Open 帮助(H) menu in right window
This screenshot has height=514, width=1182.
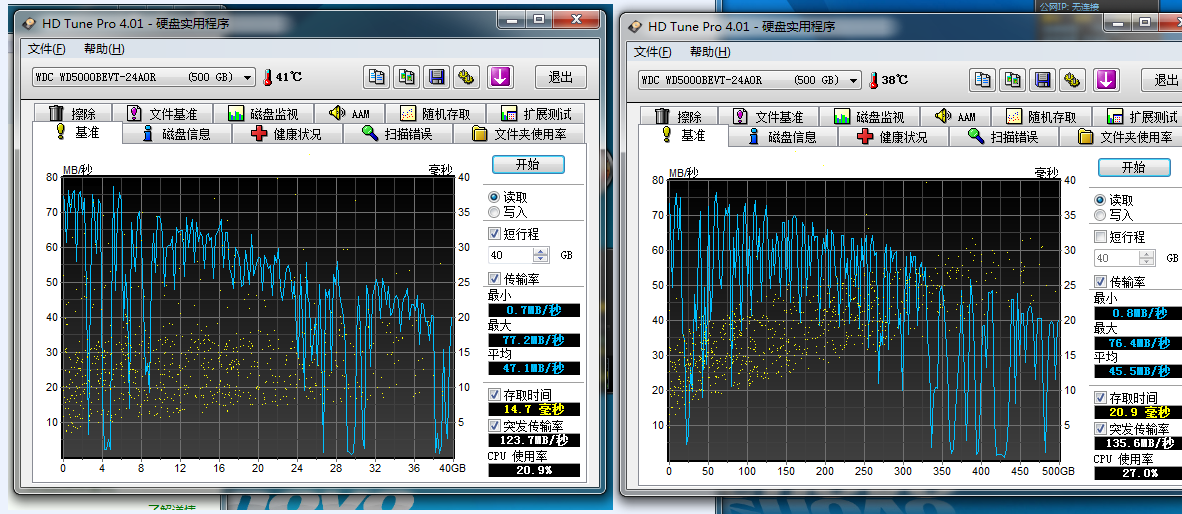710,52
